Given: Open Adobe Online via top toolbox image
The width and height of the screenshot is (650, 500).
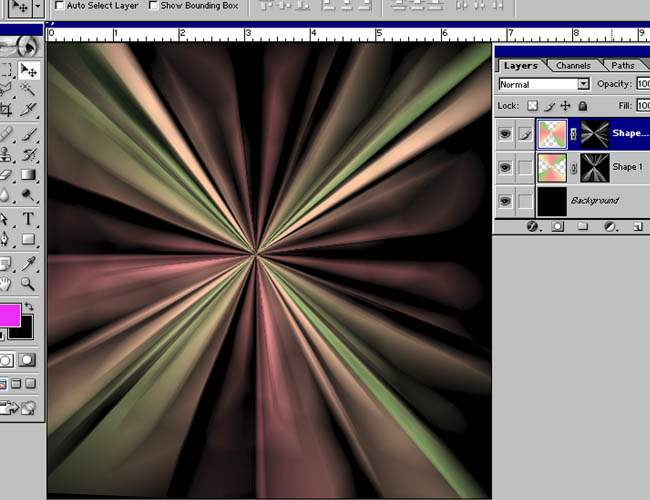Looking at the screenshot, I should click(20, 47).
